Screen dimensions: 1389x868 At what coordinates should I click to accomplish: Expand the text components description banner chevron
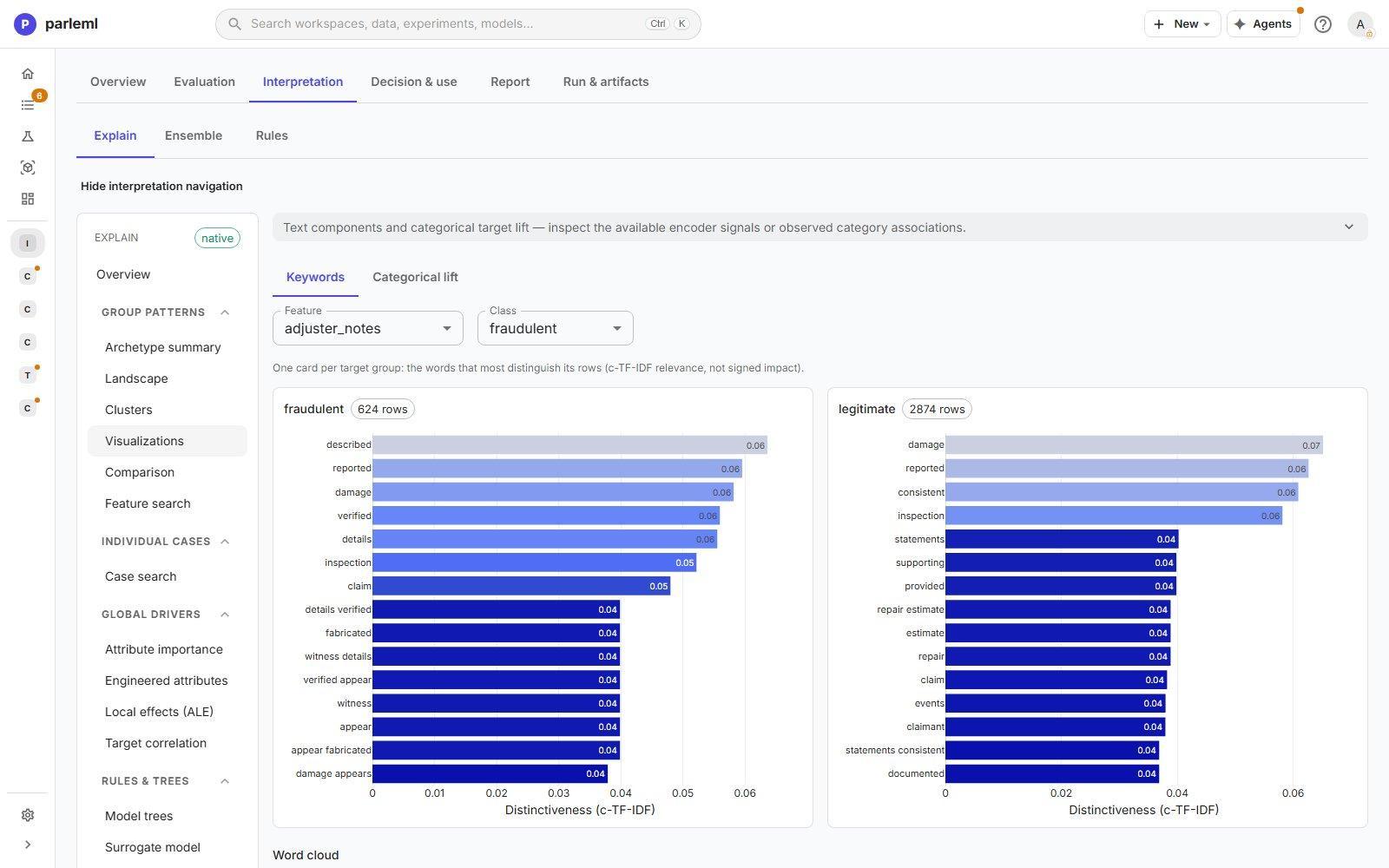(x=1348, y=227)
